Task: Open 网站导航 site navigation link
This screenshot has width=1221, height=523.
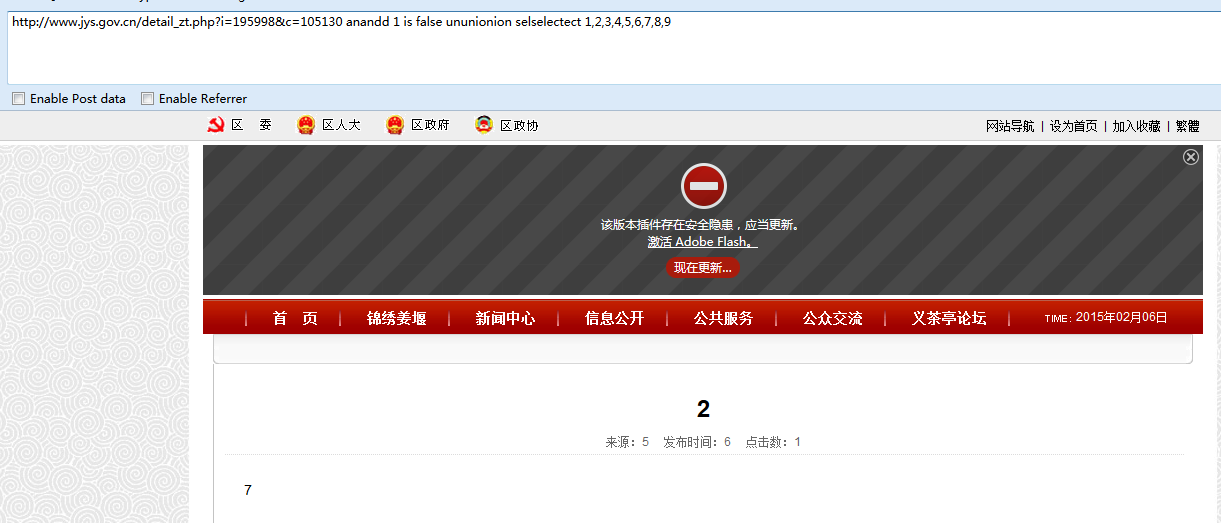Action: tap(1010, 126)
